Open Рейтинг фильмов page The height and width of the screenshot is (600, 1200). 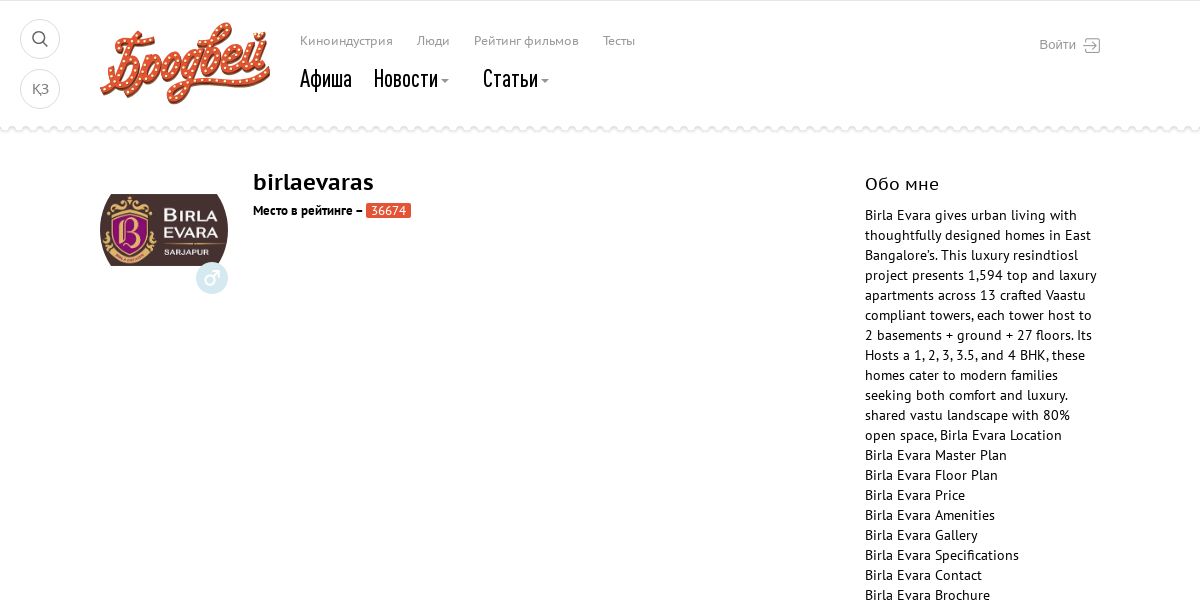(526, 41)
